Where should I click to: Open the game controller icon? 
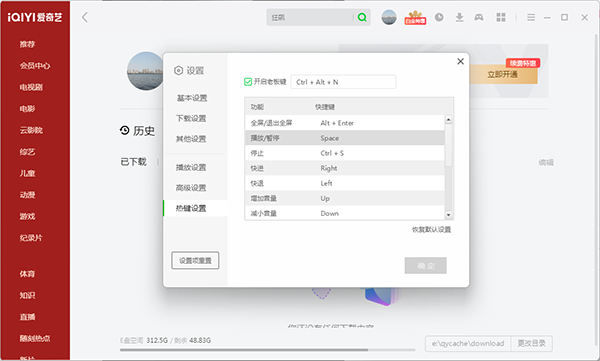(x=479, y=17)
